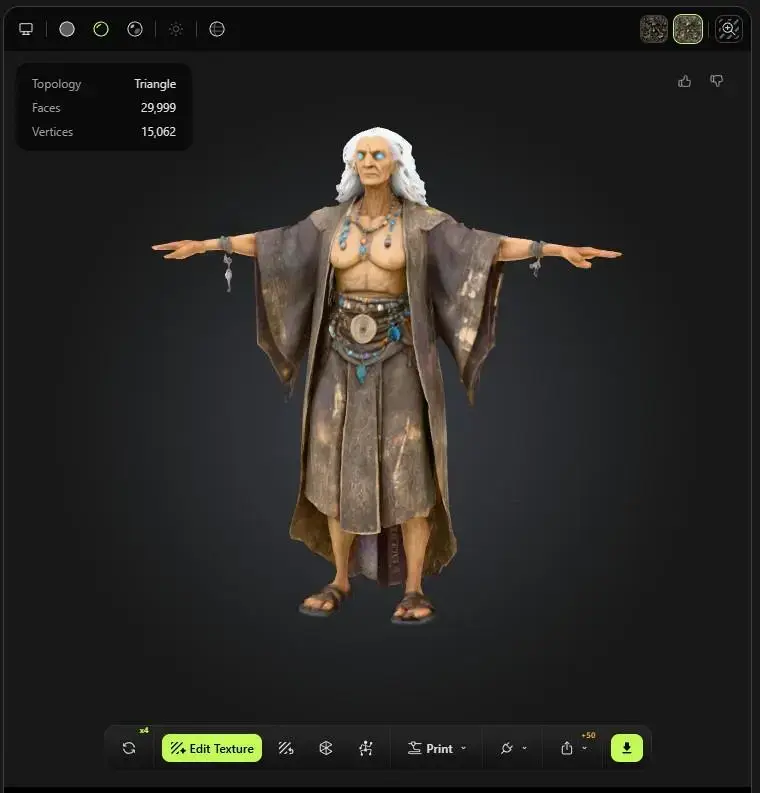Image resolution: width=760 pixels, height=793 pixels.
Task: Click the regenerate refresh icon marked x4
Action: click(x=129, y=748)
